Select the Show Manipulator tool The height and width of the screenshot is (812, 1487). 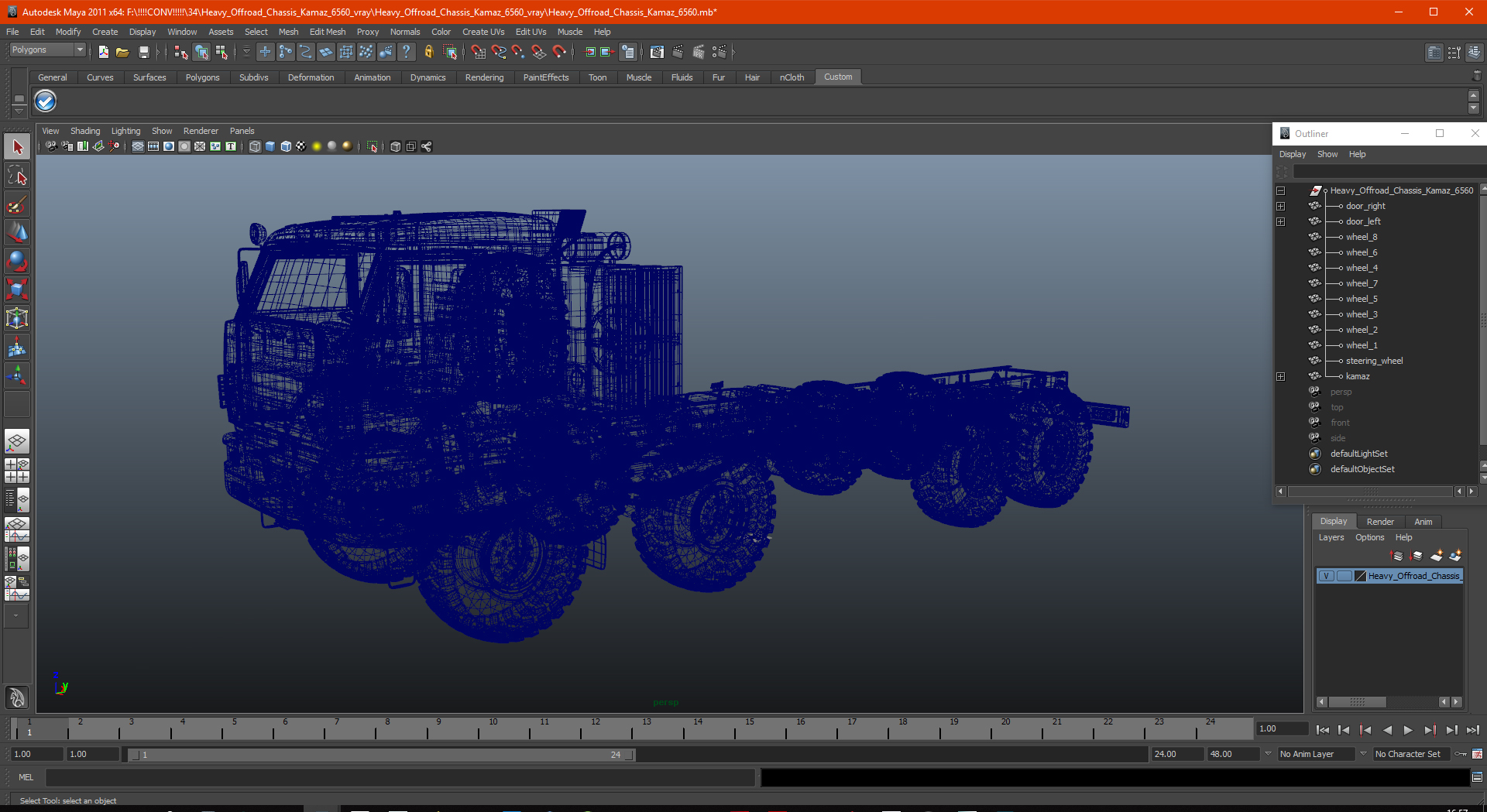[17, 375]
